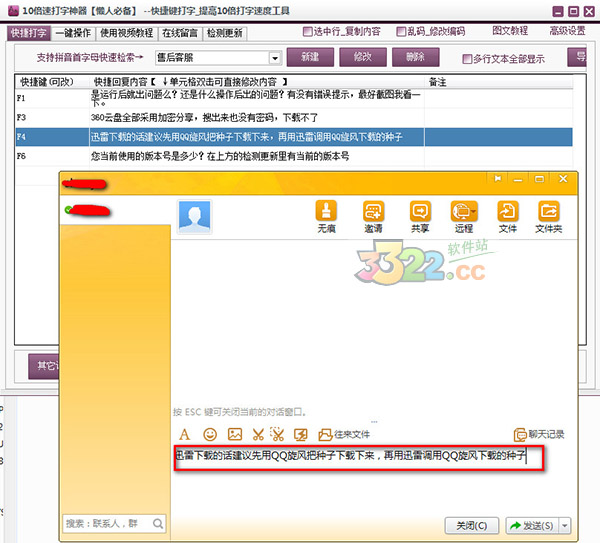Viewport: 600px width, 543px height.
Task: Minimize the chat window
Action: [x=518, y=179]
